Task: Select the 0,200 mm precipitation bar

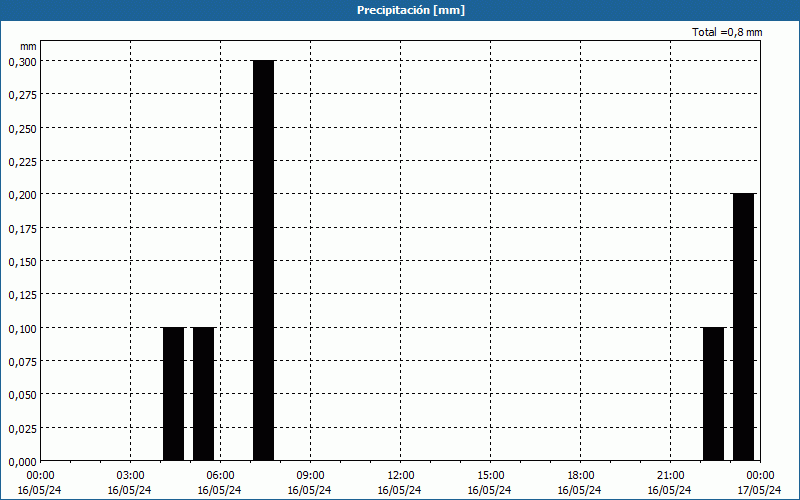Action: [743, 327]
